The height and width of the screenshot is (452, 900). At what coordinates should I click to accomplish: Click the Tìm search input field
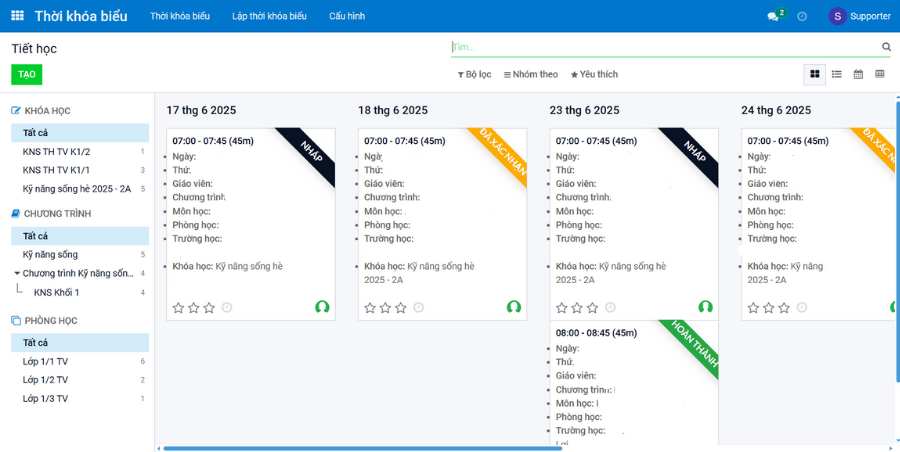coord(660,47)
